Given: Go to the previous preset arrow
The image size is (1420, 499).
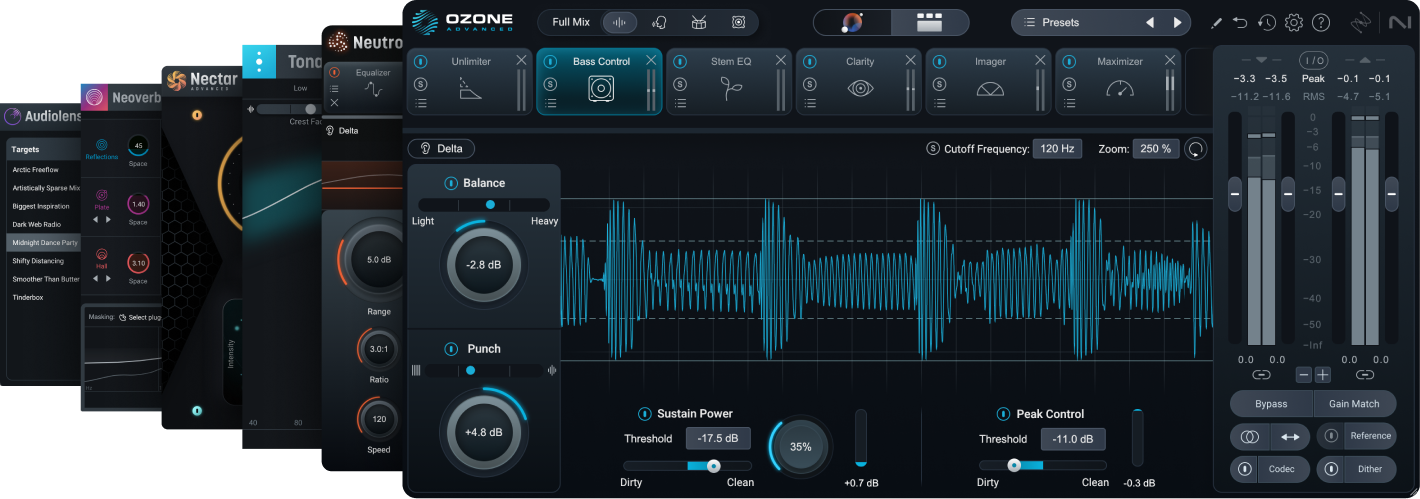Looking at the screenshot, I should tap(1150, 22).
